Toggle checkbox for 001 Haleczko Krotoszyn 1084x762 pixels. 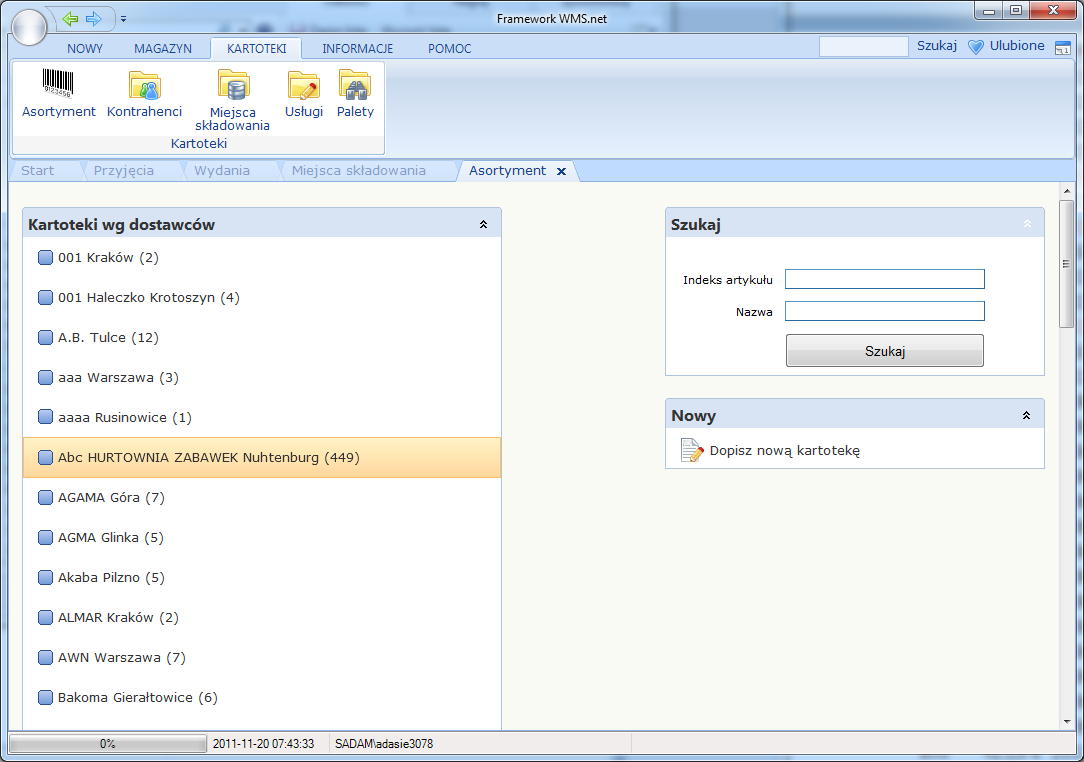click(45, 297)
